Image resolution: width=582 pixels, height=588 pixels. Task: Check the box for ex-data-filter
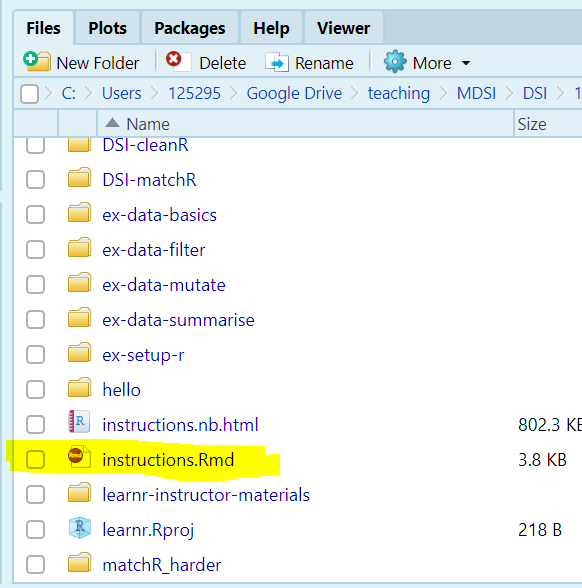pyautogui.click(x=36, y=249)
